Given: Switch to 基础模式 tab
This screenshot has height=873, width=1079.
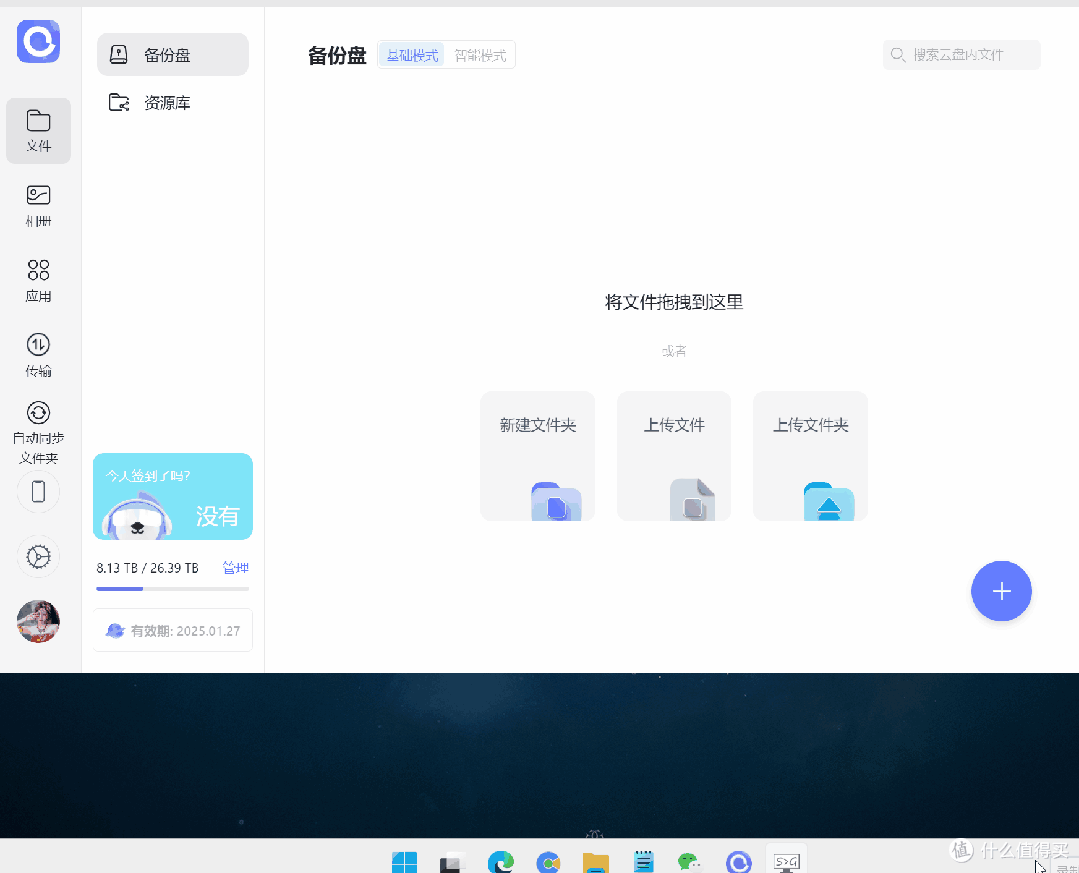Looking at the screenshot, I should [412, 55].
